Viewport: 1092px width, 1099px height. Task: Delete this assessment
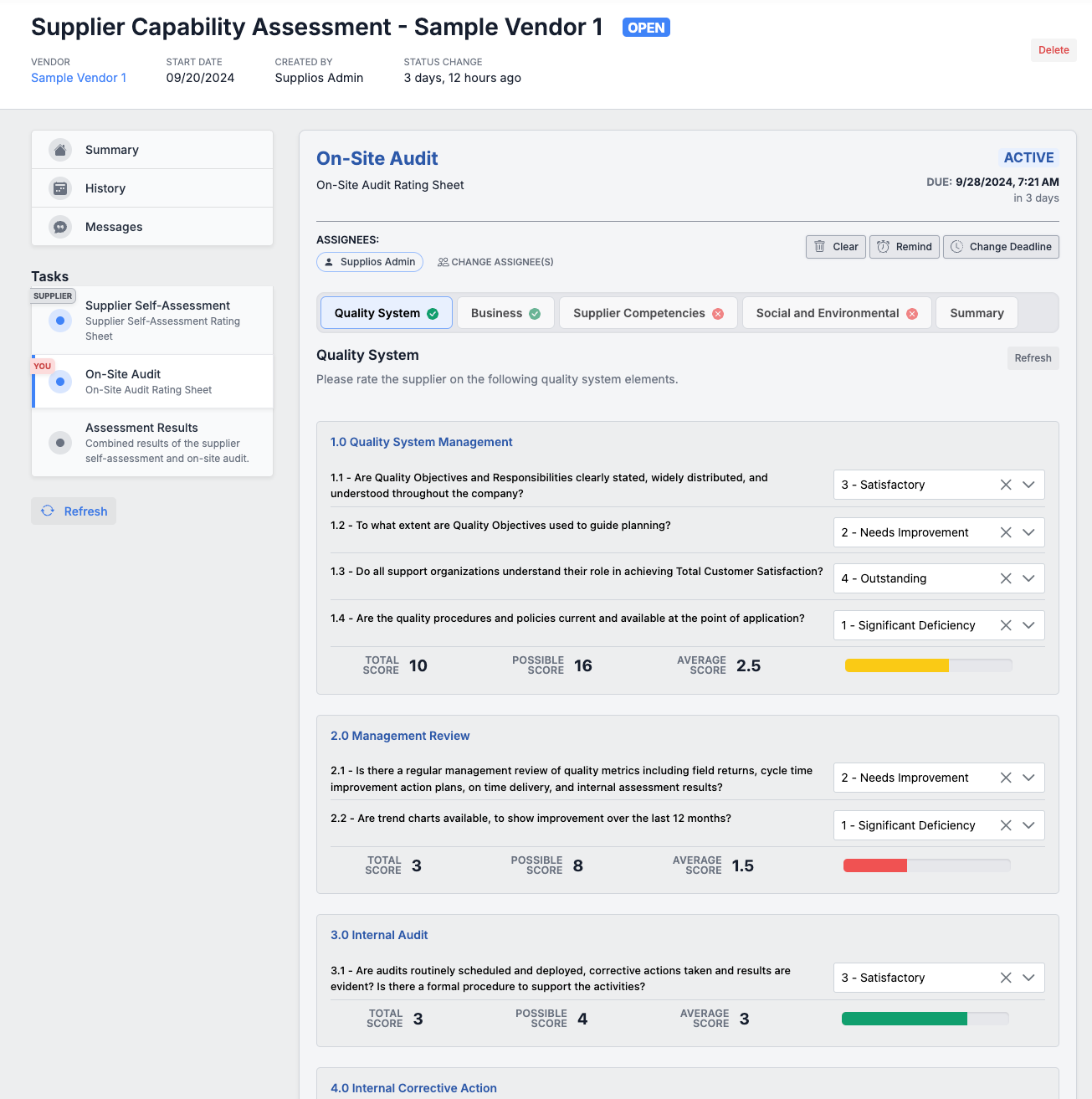(1054, 50)
